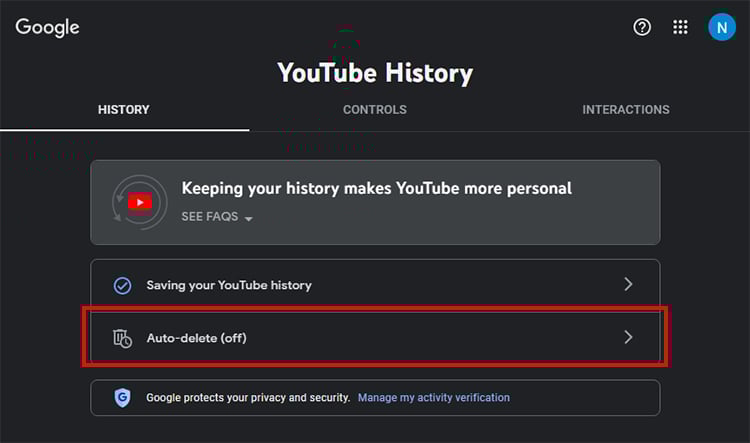Viewport: 750px width, 443px height.
Task: Click the account avatar with letter N
Action: (721, 27)
